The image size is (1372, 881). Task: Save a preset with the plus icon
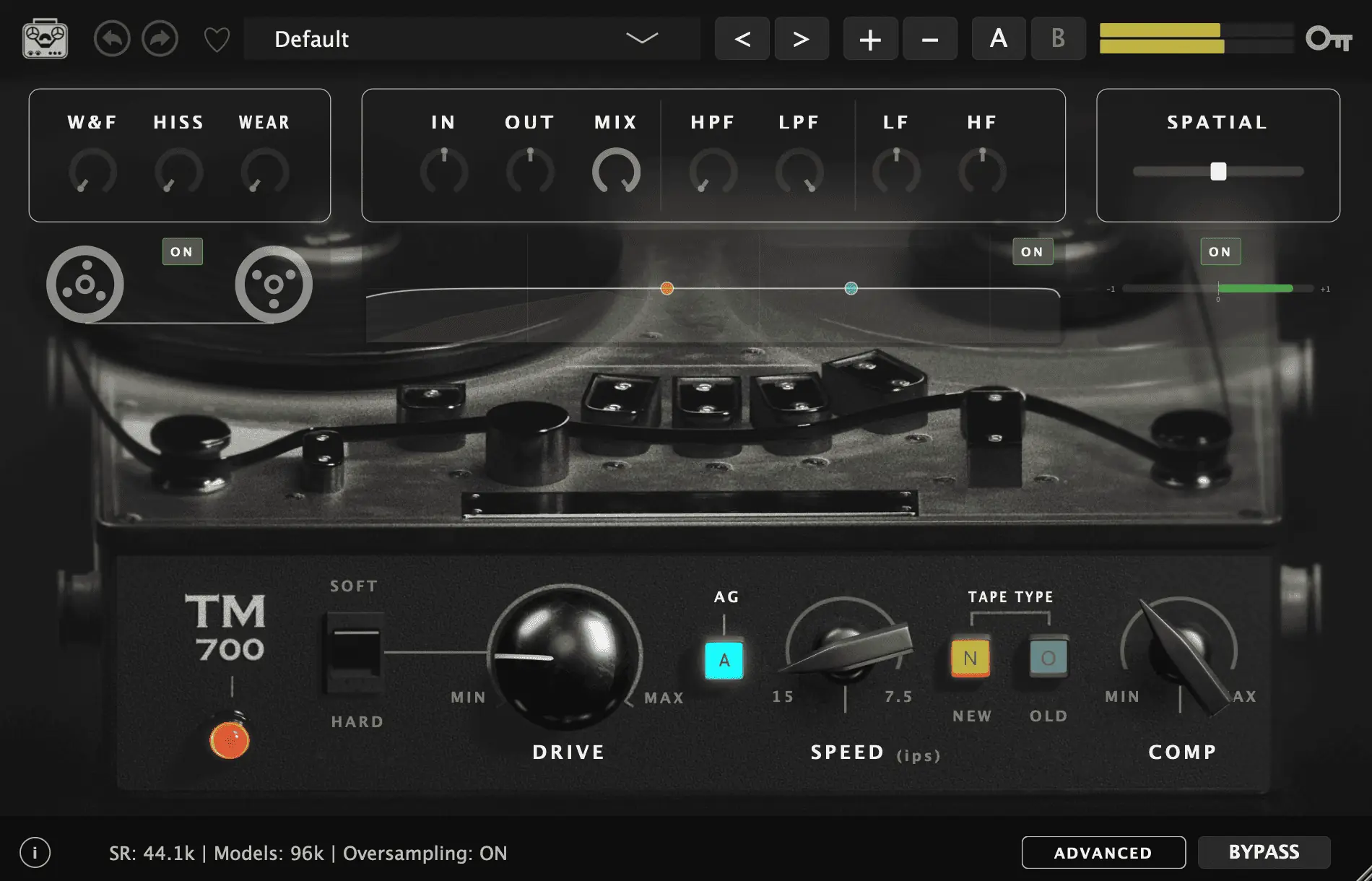click(x=870, y=39)
